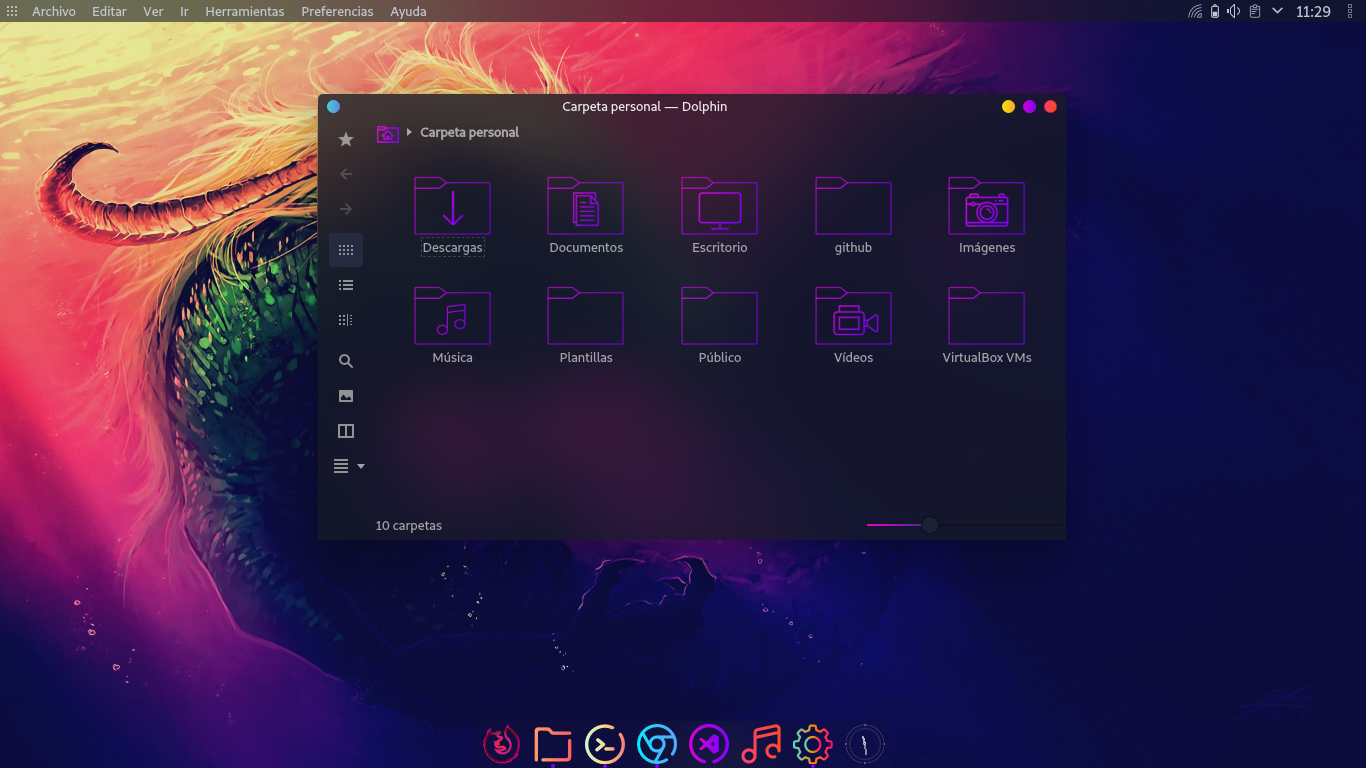
Task: Open the clipboard tray icon
Action: coord(1254,11)
